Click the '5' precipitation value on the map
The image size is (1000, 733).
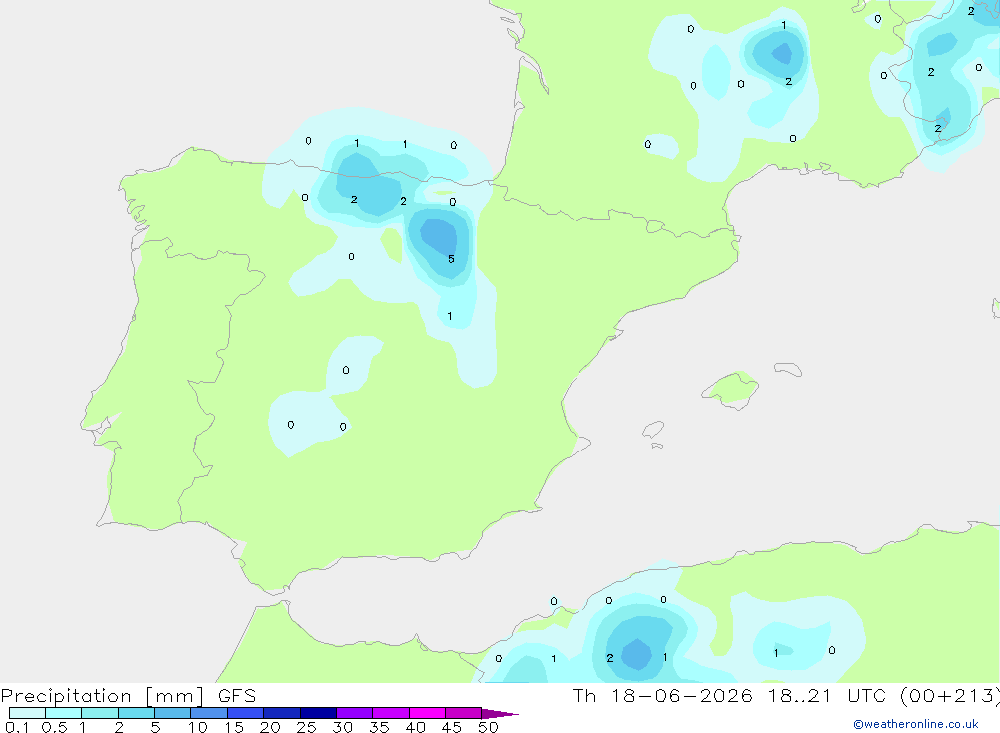tap(452, 259)
